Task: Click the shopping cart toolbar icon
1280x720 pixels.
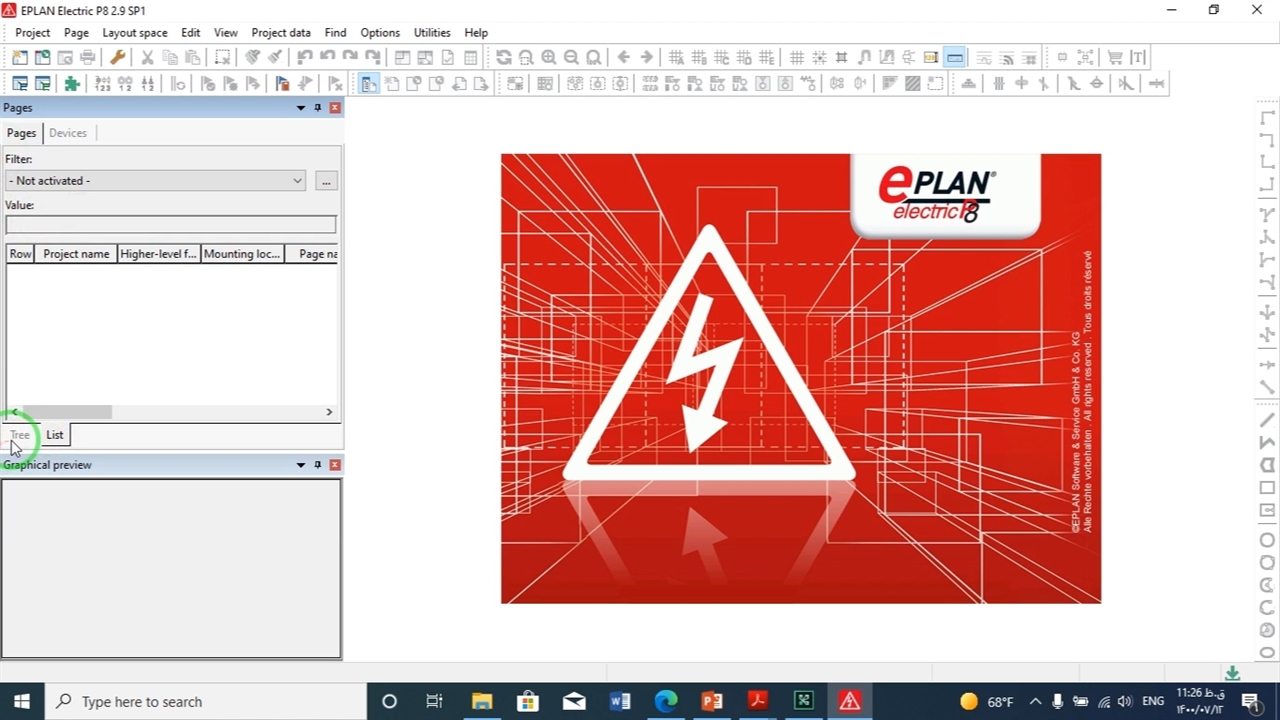Action: pyautogui.click(x=1115, y=57)
